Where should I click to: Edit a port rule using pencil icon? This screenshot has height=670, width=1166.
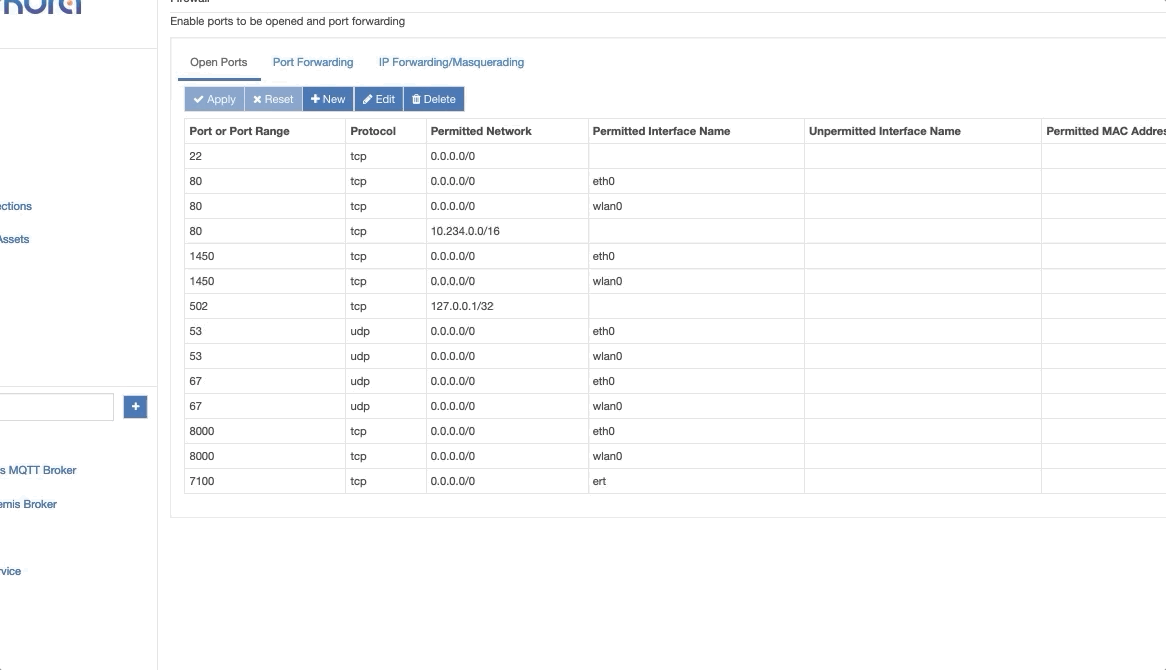(378, 98)
